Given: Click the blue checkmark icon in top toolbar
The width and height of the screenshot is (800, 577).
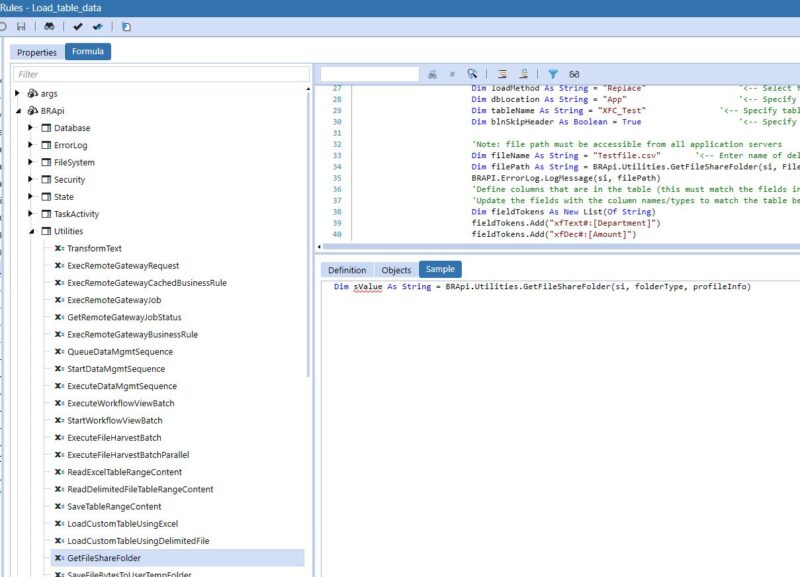Looking at the screenshot, I should click(97, 28).
